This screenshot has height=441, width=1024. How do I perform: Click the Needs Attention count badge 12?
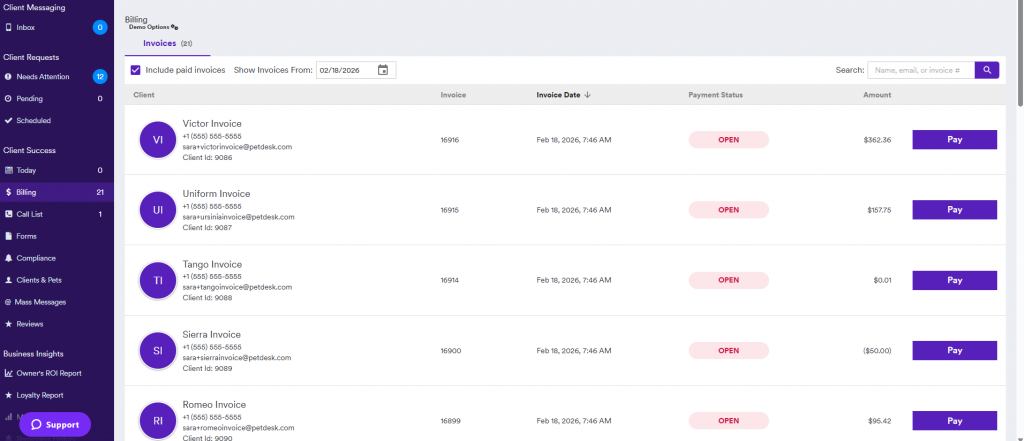pos(100,76)
